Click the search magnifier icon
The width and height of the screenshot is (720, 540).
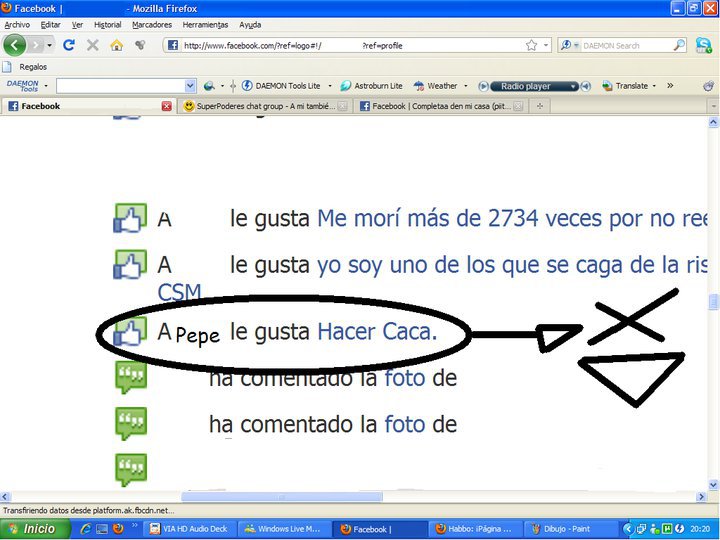pyautogui.click(x=679, y=45)
